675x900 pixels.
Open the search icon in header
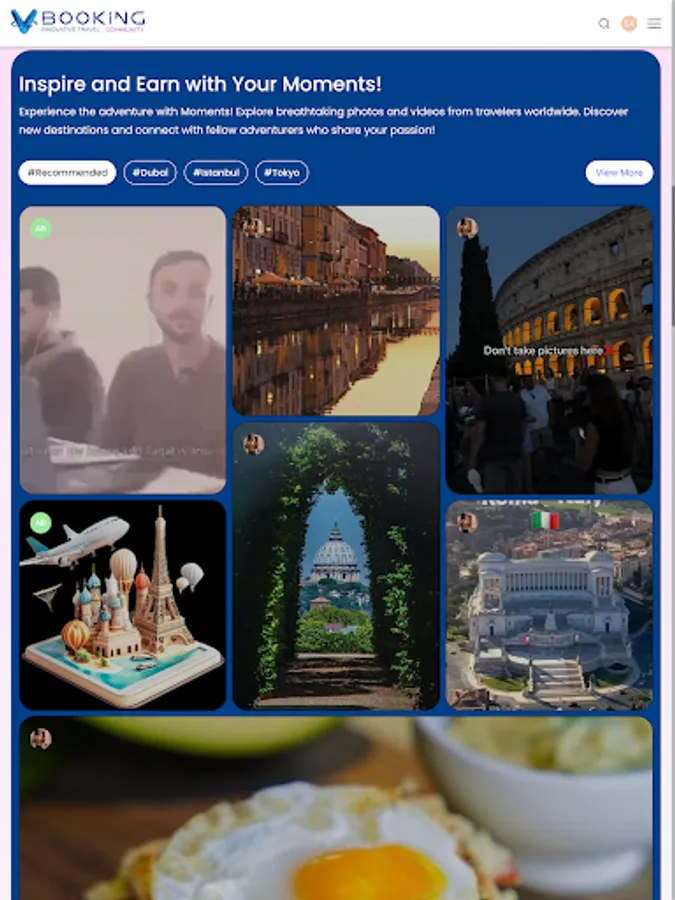point(604,24)
